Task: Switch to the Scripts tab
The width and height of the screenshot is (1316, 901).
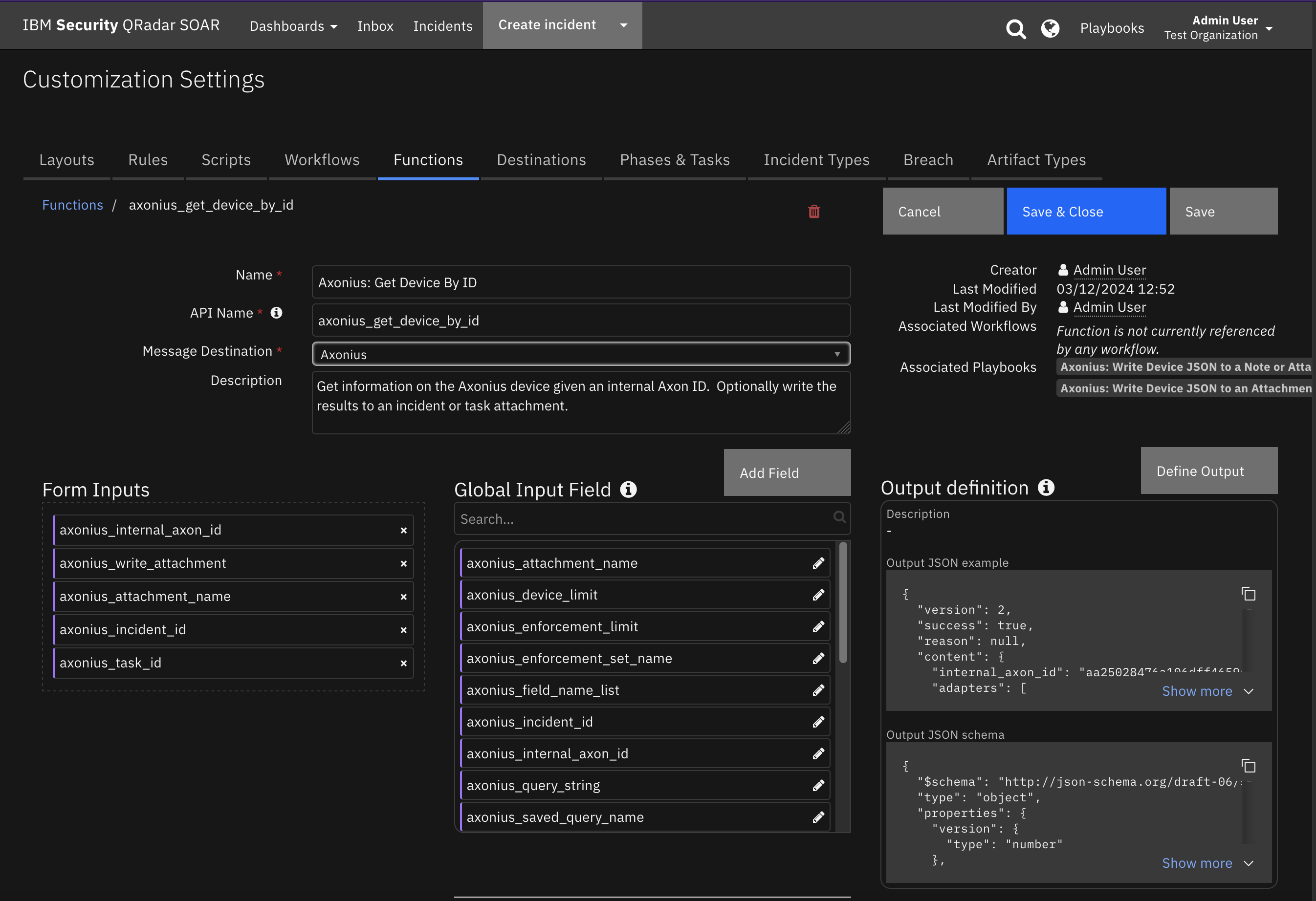Action: [x=226, y=160]
